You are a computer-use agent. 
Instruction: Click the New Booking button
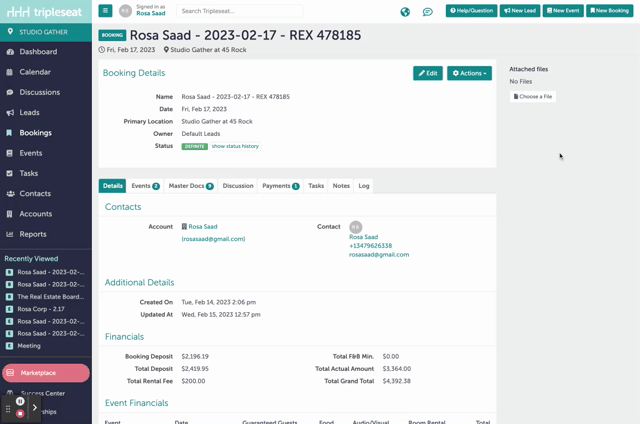[610, 11]
